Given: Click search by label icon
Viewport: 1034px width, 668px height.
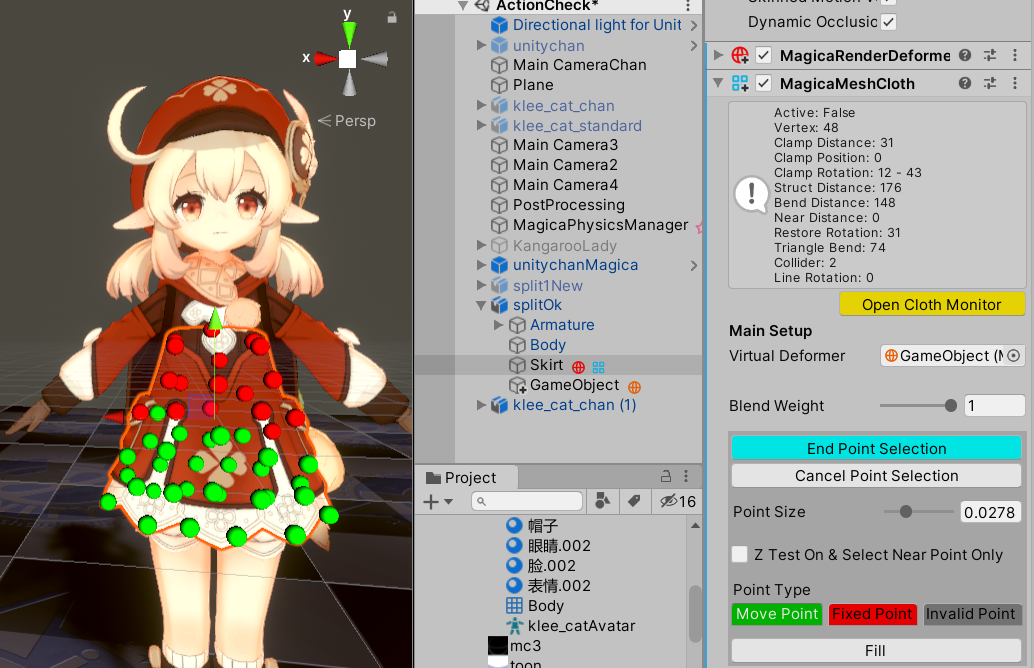Looking at the screenshot, I should [x=634, y=501].
